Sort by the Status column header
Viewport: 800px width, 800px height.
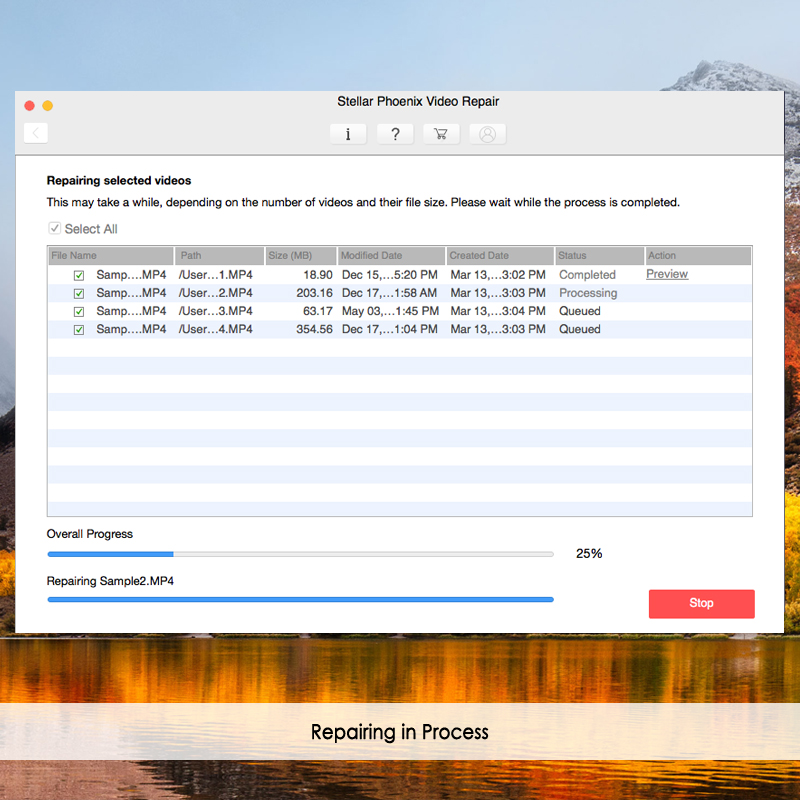(x=599, y=256)
